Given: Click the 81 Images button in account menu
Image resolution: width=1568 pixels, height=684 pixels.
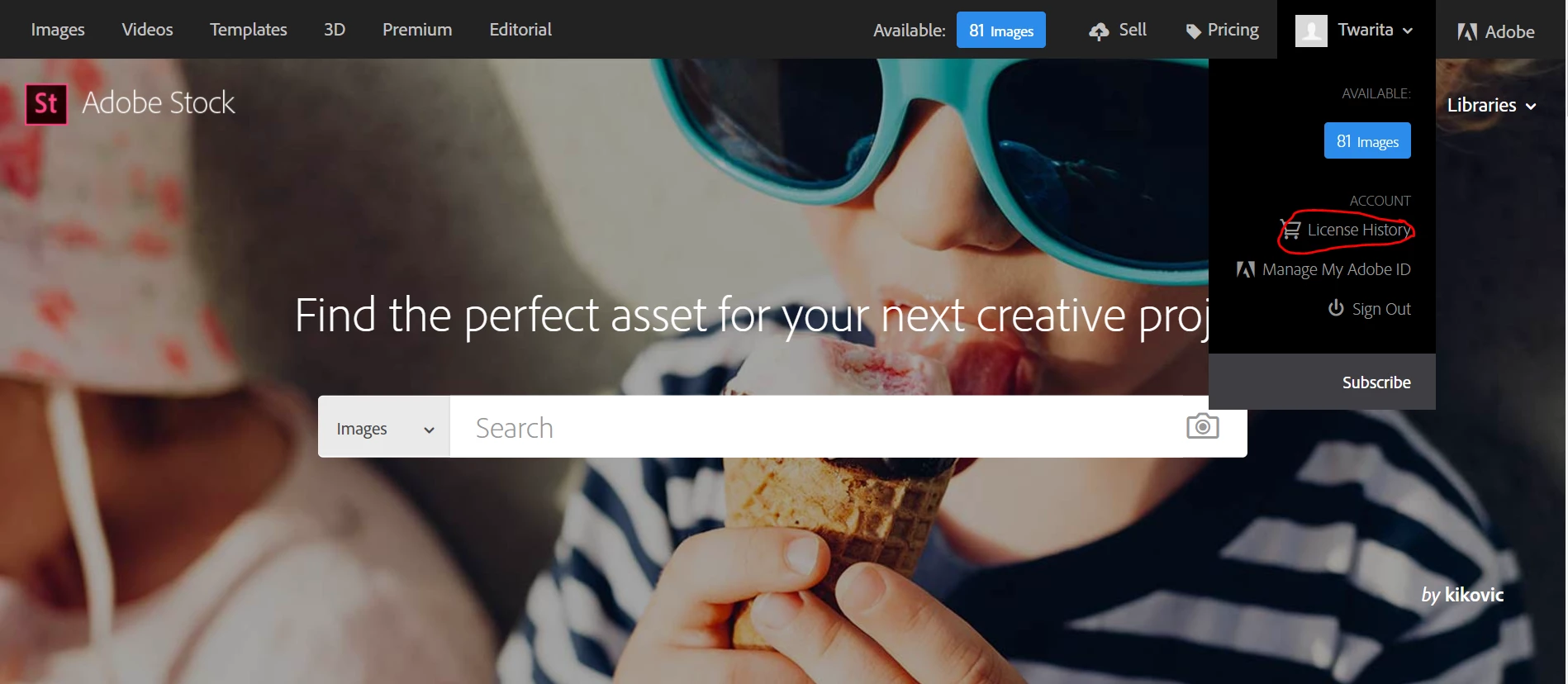Looking at the screenshot, I should [x=1367, y=140].
